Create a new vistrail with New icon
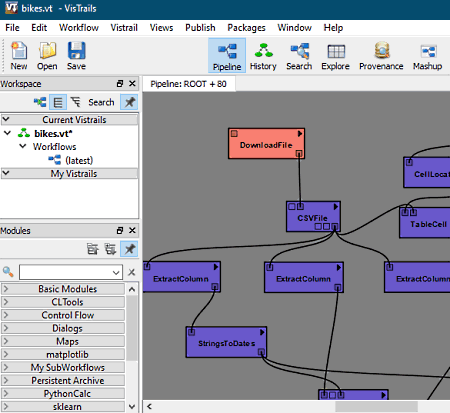This screenshot has width=450, height=413. click(x=19, y=56)
